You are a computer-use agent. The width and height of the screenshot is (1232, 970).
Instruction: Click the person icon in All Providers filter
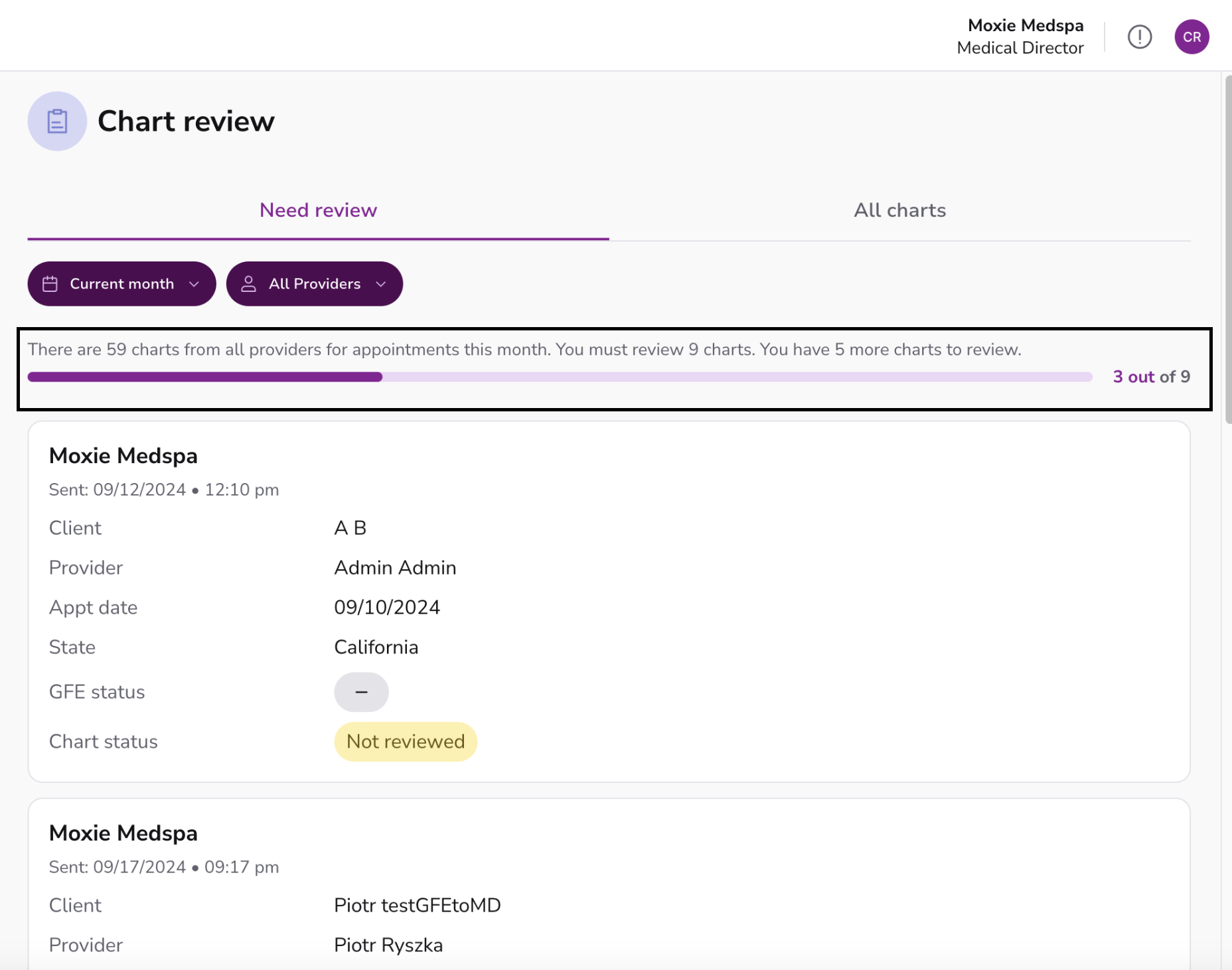point(248,284)
